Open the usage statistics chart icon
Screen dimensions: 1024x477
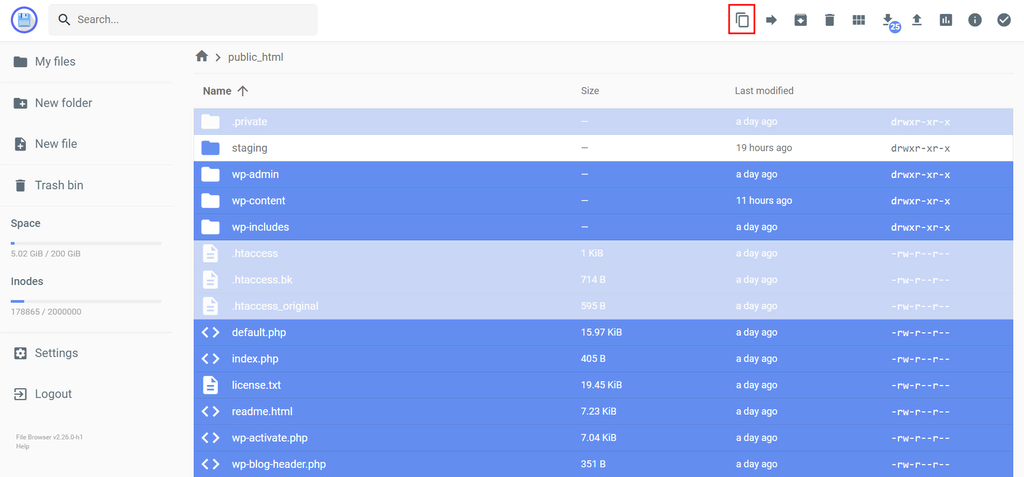coord(945,20)
